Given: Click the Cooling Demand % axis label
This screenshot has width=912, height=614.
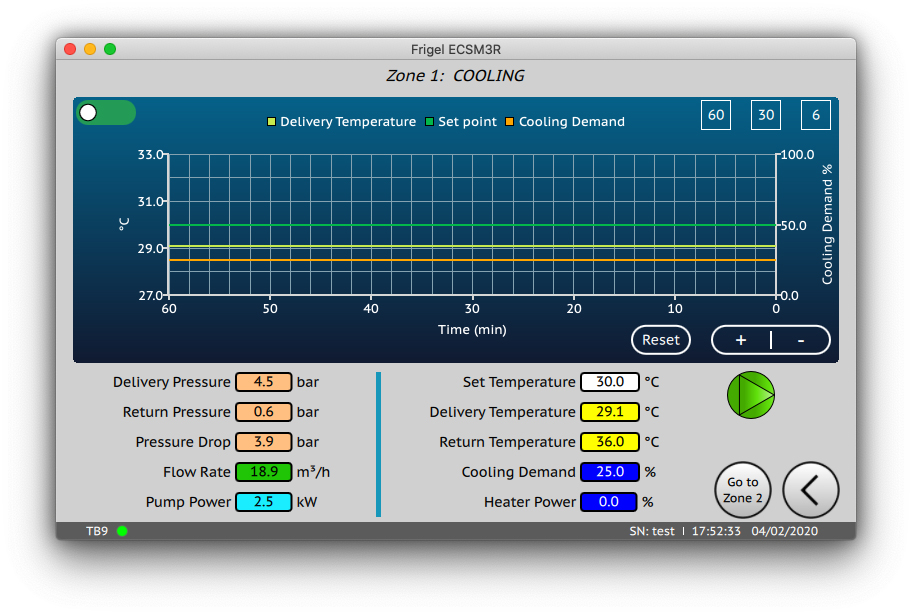Looking at the screenshot, I should [827, 224].
